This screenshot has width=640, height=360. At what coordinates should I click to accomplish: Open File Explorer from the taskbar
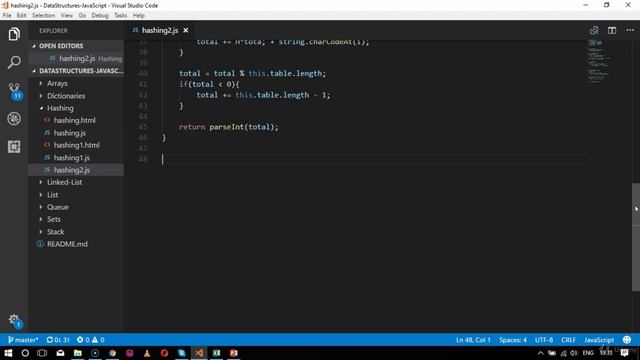78,353
